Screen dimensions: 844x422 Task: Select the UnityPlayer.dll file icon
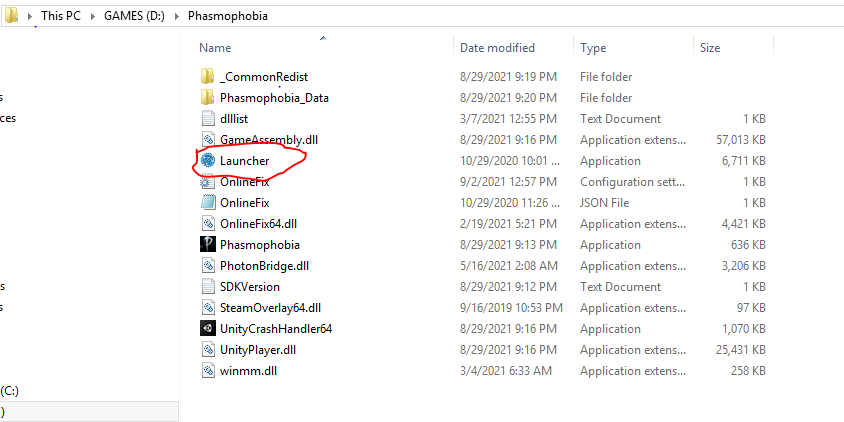pos(208,350)
